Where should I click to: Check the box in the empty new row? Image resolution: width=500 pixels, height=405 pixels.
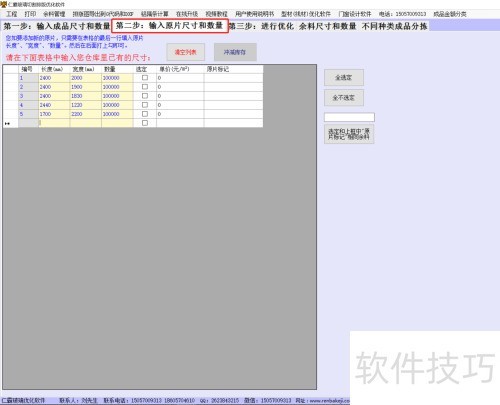145,123
